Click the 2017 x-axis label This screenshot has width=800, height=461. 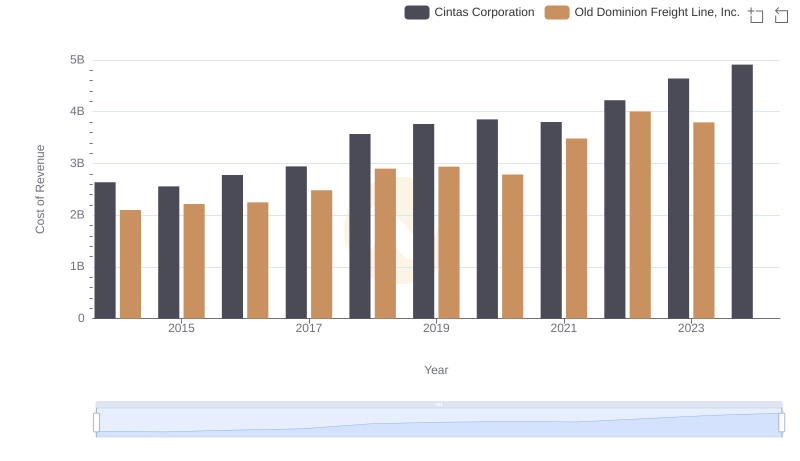[x=309, y=328]
